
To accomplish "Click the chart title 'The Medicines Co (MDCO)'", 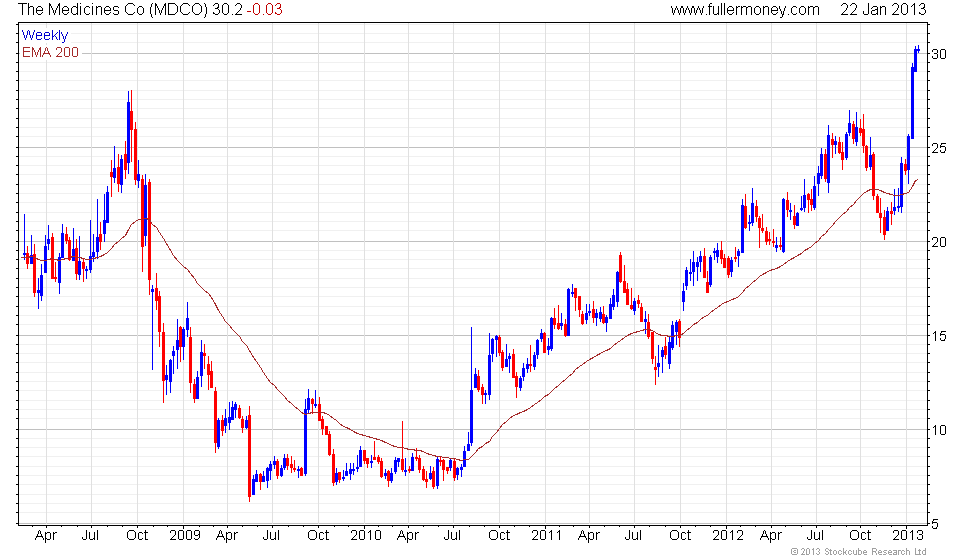I will pos(113,10).
